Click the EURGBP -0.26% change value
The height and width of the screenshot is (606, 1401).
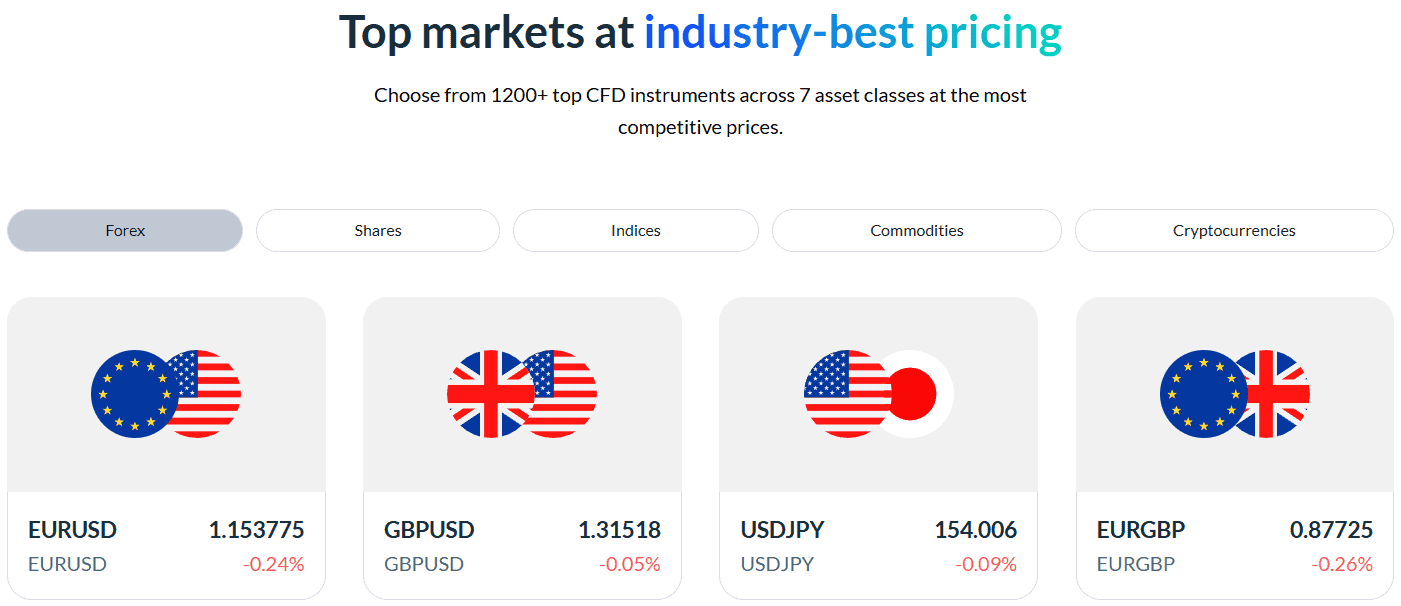point(1342,564)
